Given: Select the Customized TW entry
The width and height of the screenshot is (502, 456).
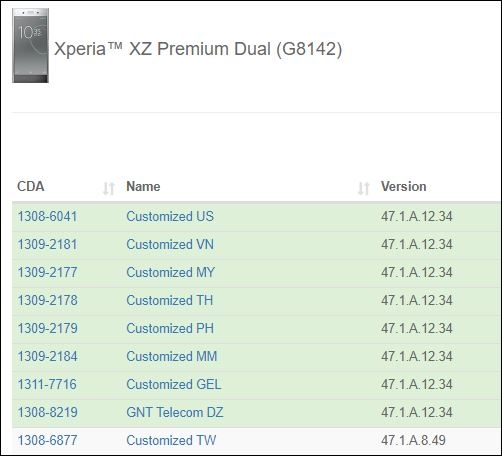Looking at the screenshot, I should tap(171, 440).
